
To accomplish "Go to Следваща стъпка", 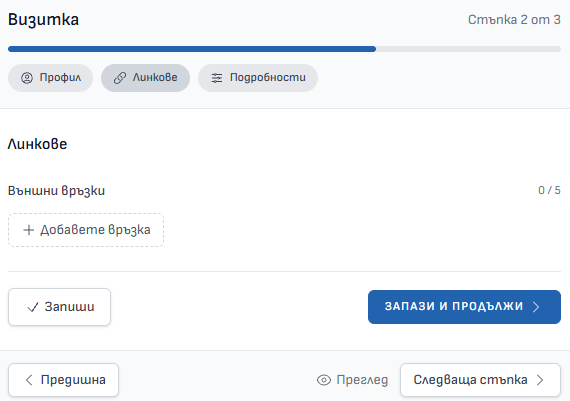I will point(480,380).
